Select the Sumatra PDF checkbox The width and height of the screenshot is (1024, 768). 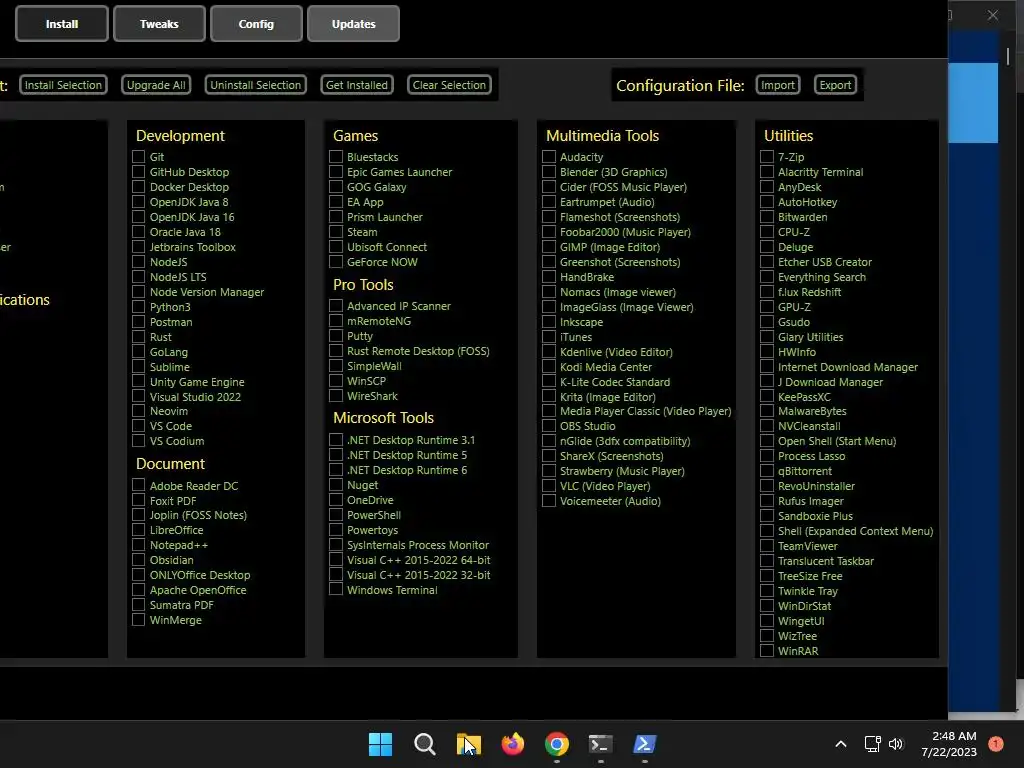click(138, 605)
